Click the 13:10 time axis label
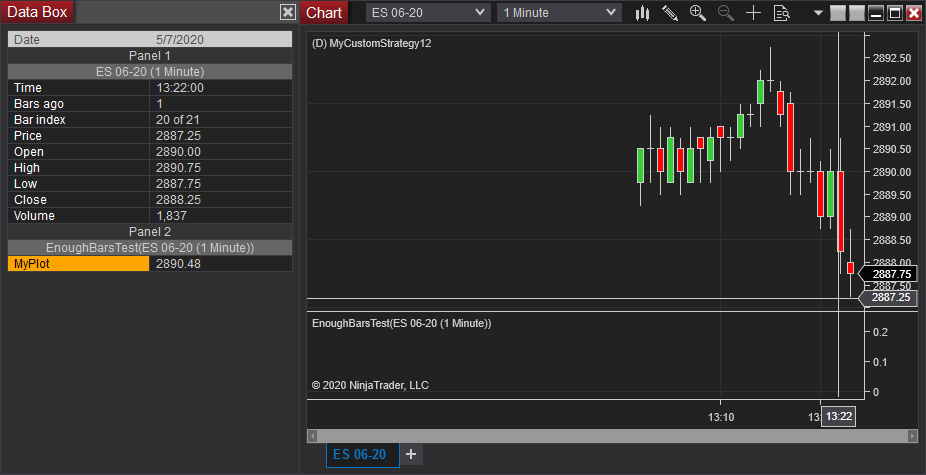 click(721, 417)
